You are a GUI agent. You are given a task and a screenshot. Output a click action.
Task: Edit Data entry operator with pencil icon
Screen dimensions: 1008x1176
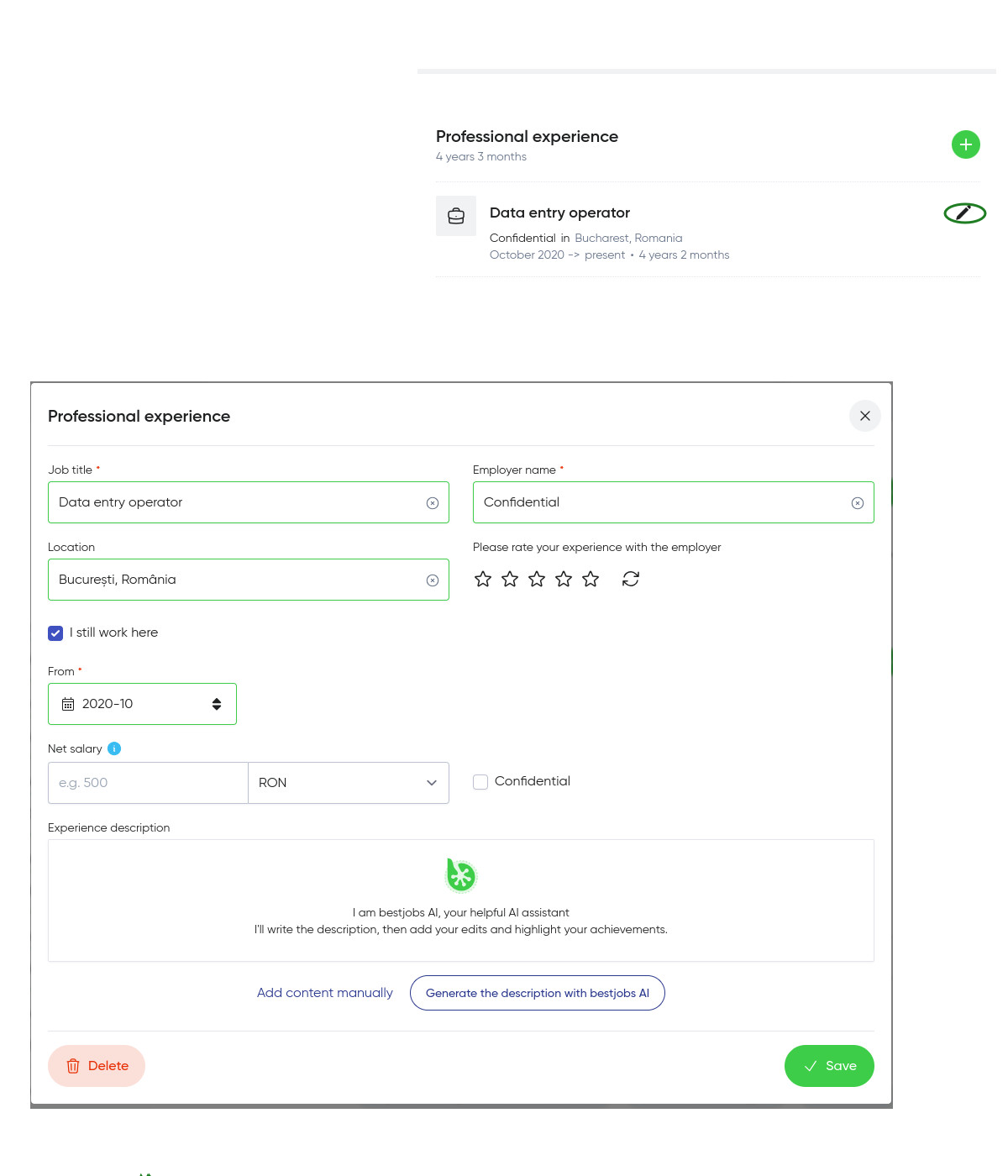point(964,213)
